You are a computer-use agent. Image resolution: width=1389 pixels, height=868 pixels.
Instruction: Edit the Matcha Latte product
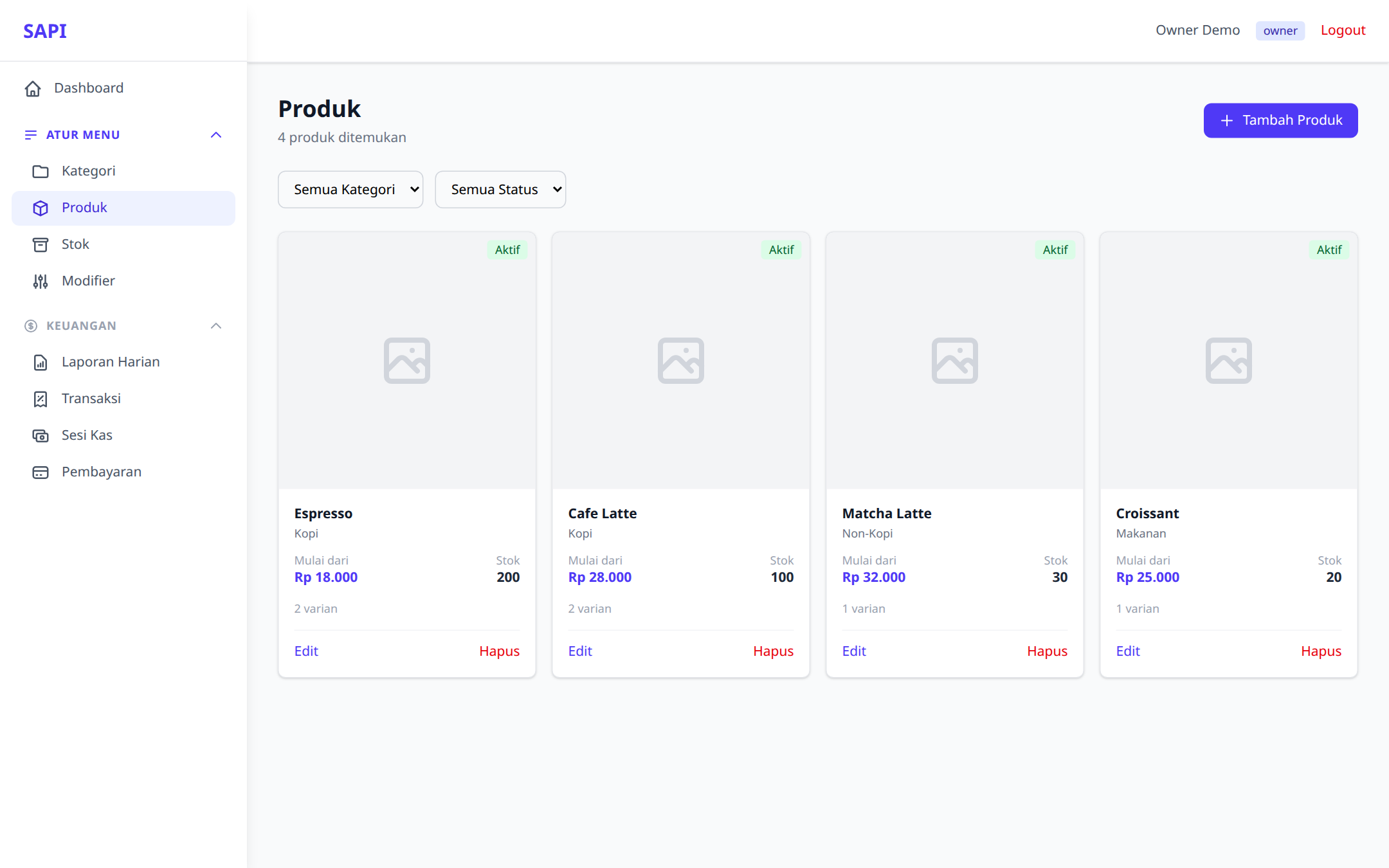[854, 651]
